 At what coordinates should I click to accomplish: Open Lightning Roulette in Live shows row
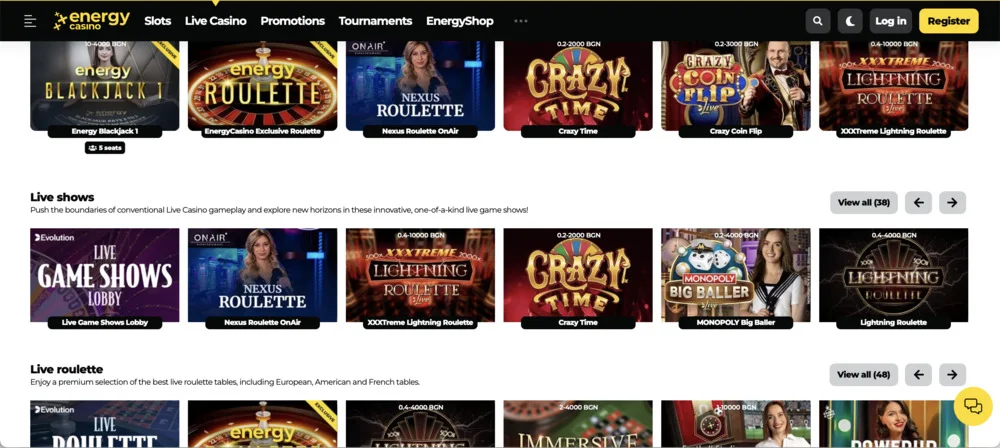click(x=893, y=275)
